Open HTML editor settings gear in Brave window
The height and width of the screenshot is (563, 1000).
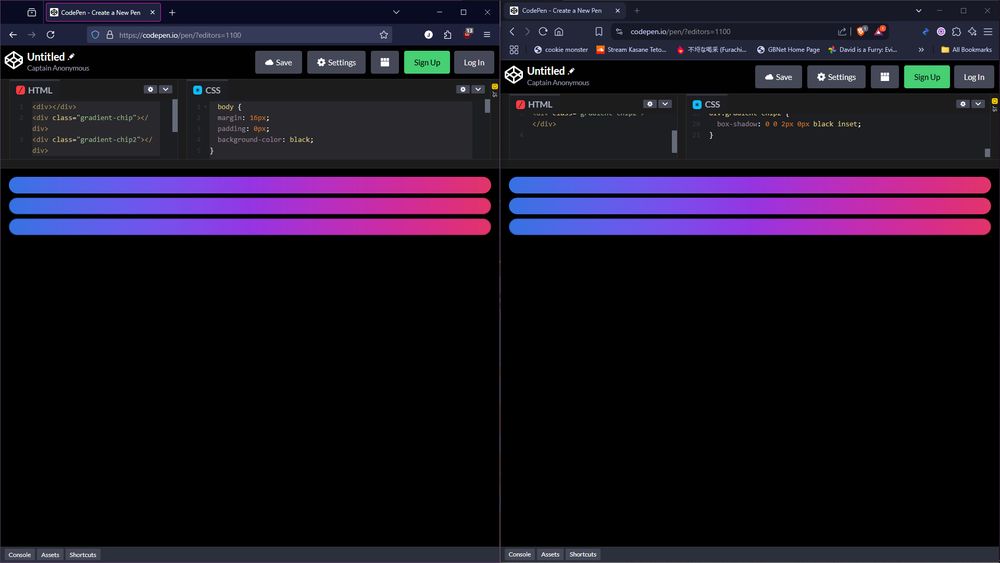(x=650, y=104)
